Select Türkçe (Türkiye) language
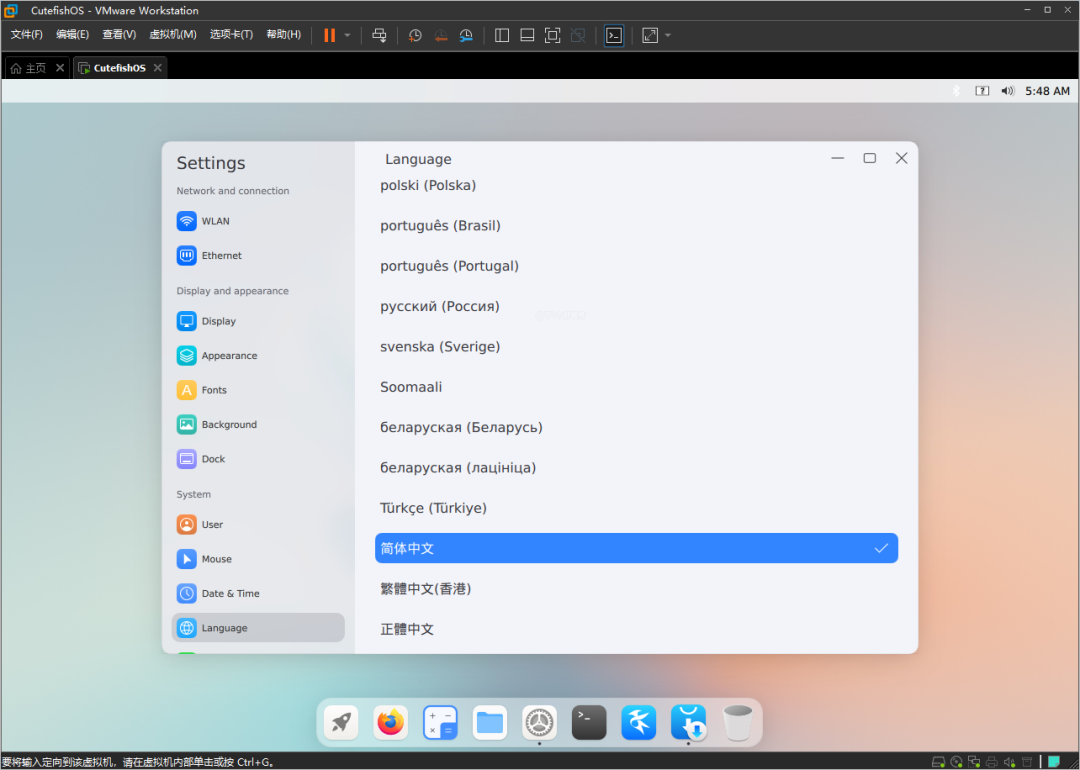The width and height of the screenshot is (1080, 770). (636, 508)
